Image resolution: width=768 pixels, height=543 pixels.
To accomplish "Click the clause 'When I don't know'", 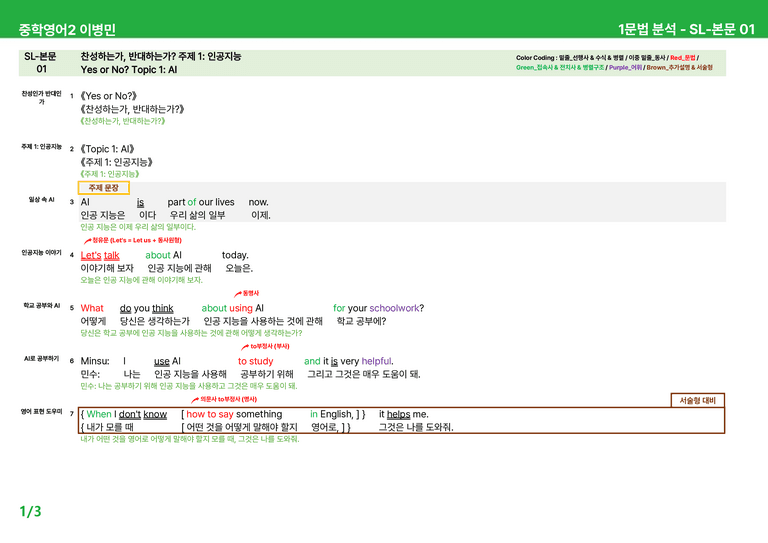I will (x=126, y=414).
